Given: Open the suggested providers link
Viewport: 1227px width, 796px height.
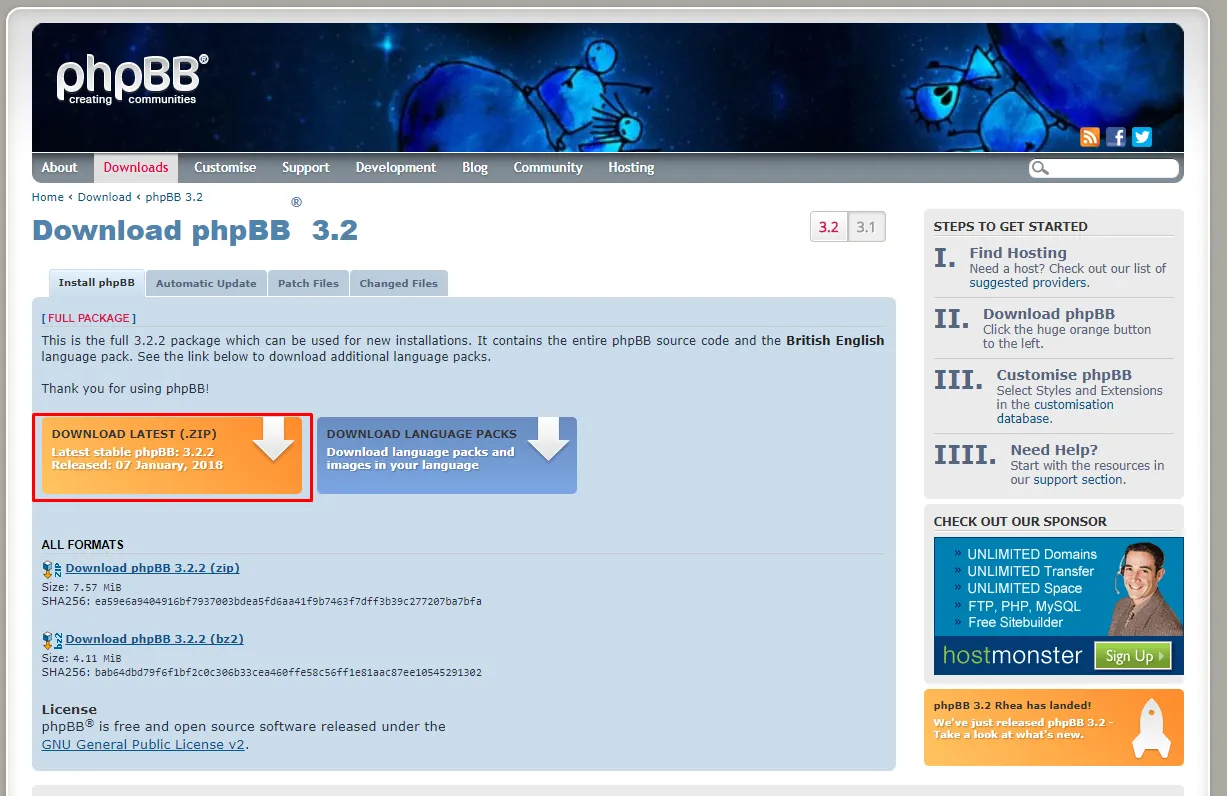Looking at the screenshot, I should coord(1028,283).
